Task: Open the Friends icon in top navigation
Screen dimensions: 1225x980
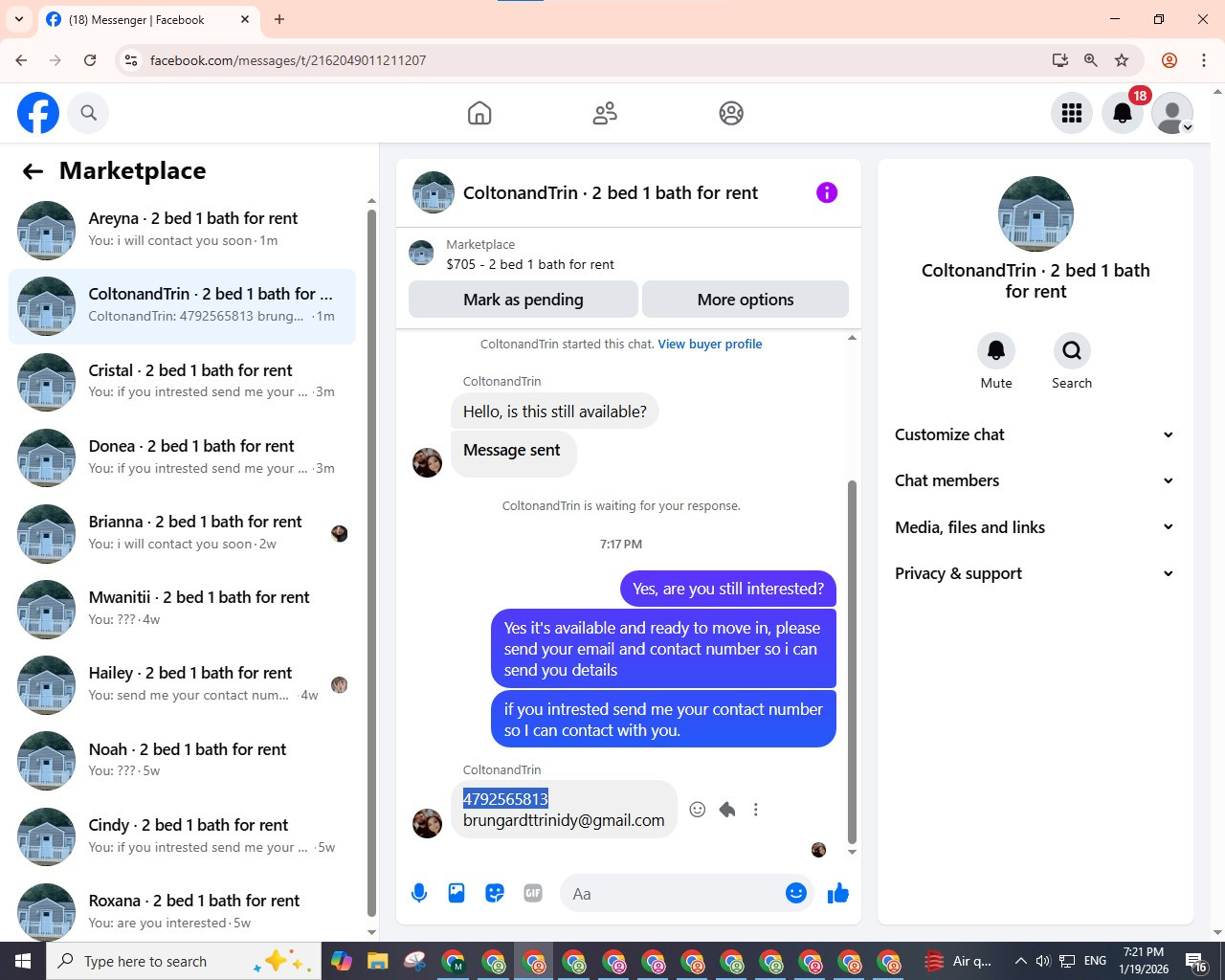Action: (605, 113)
